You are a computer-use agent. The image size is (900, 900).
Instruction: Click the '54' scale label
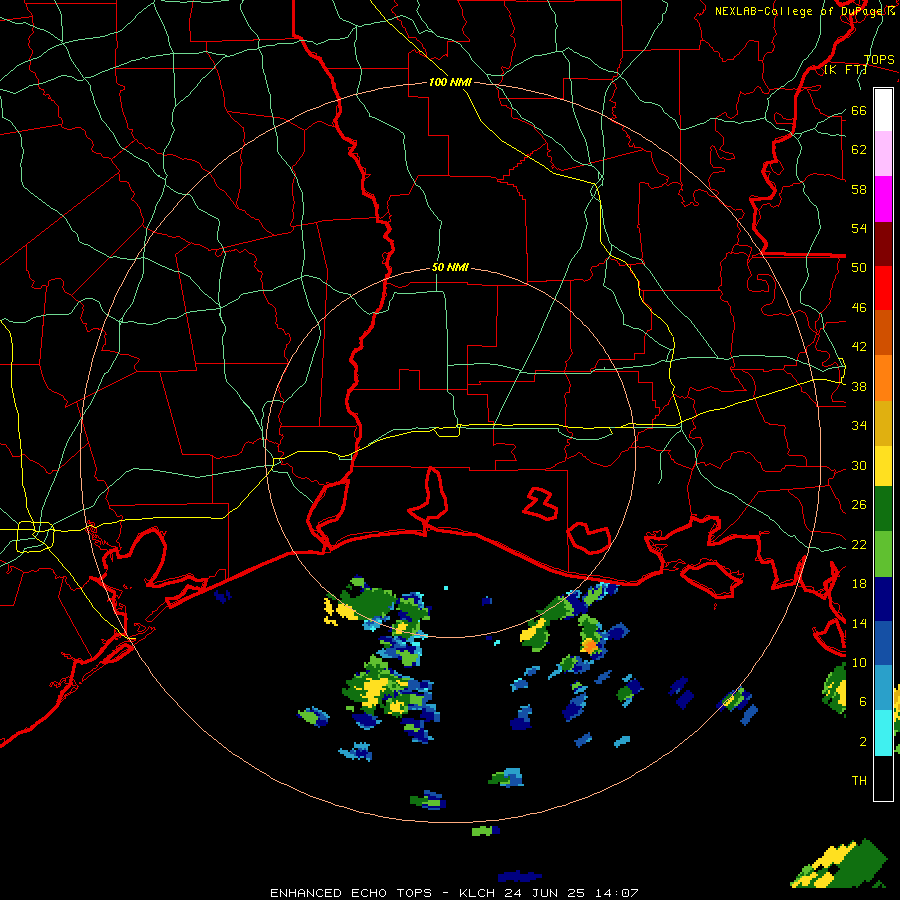[x=859, y=228]
